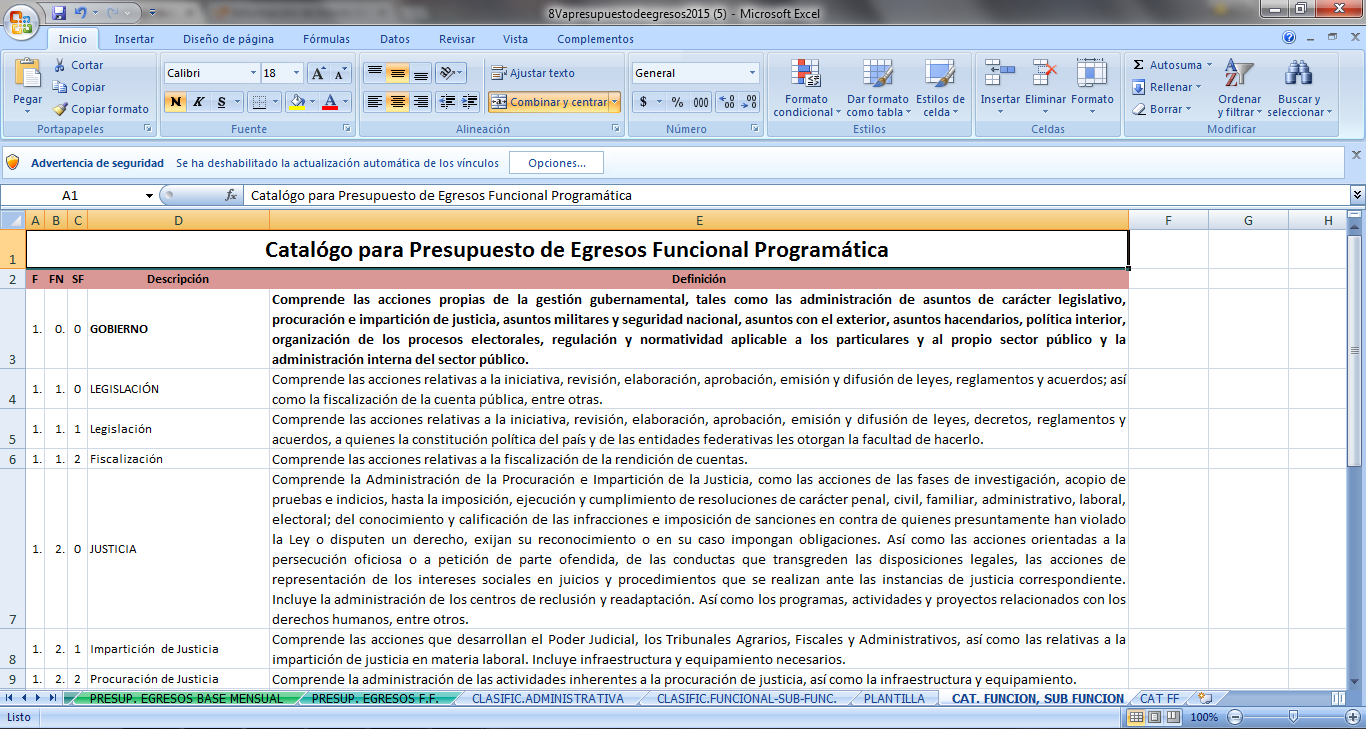Click the zoom slider handle
Image resolution: width=1366 pixels, height=729 pixels.
pos(1293,717)
